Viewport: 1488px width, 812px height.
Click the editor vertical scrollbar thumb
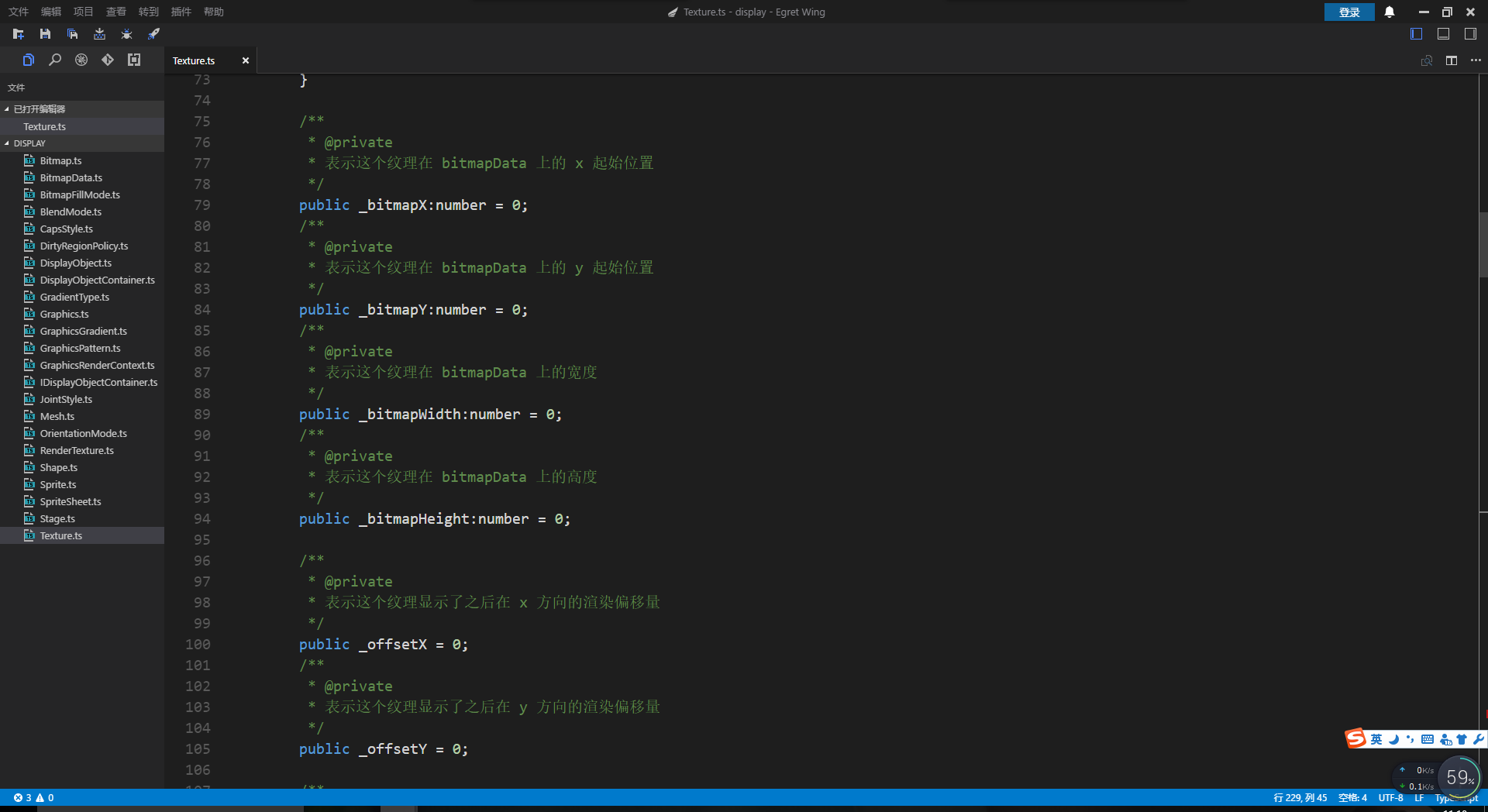pos(1483,245)
